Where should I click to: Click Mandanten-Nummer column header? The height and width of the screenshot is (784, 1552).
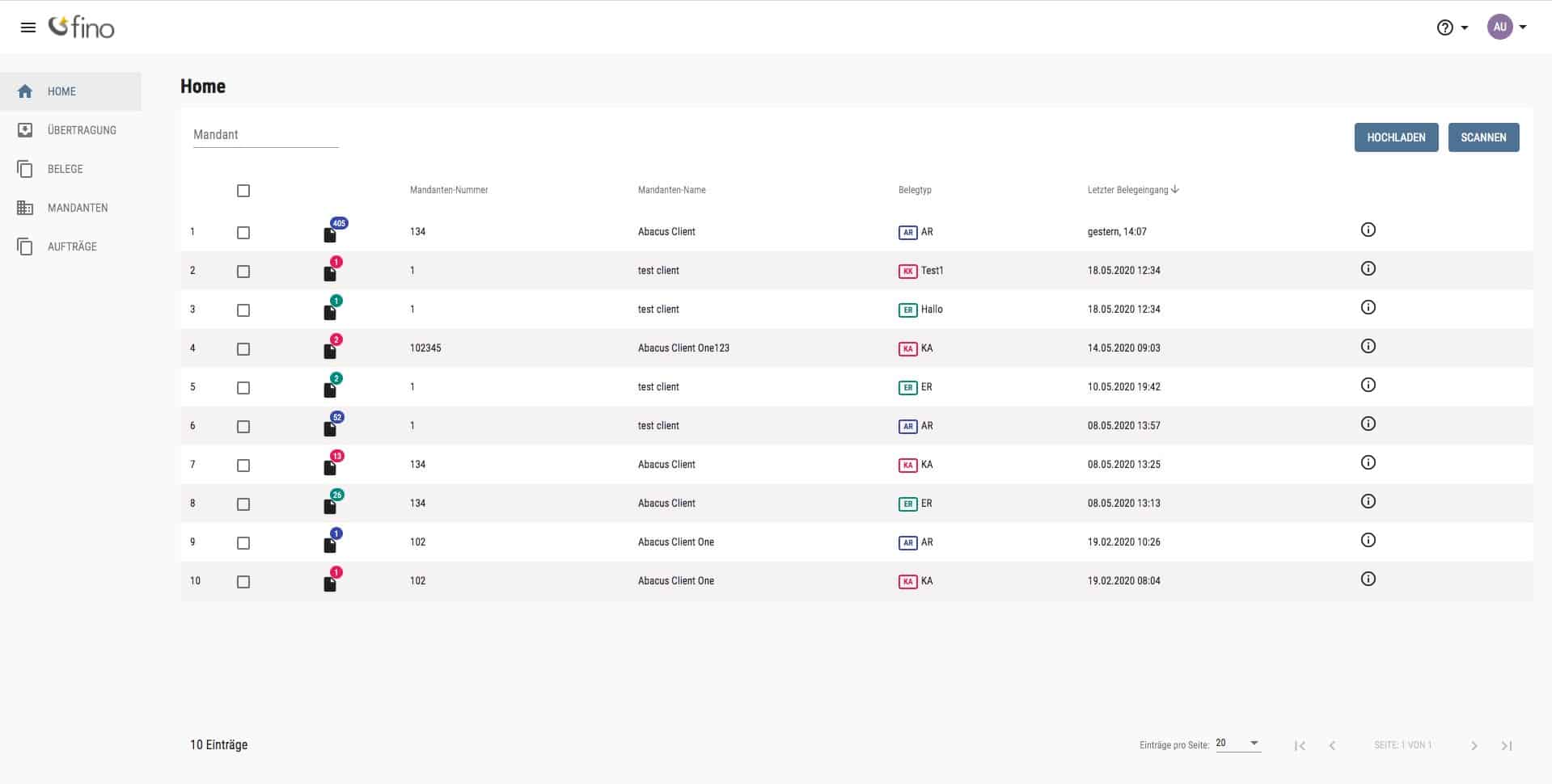pyautogui.click(x=449, y=190)
